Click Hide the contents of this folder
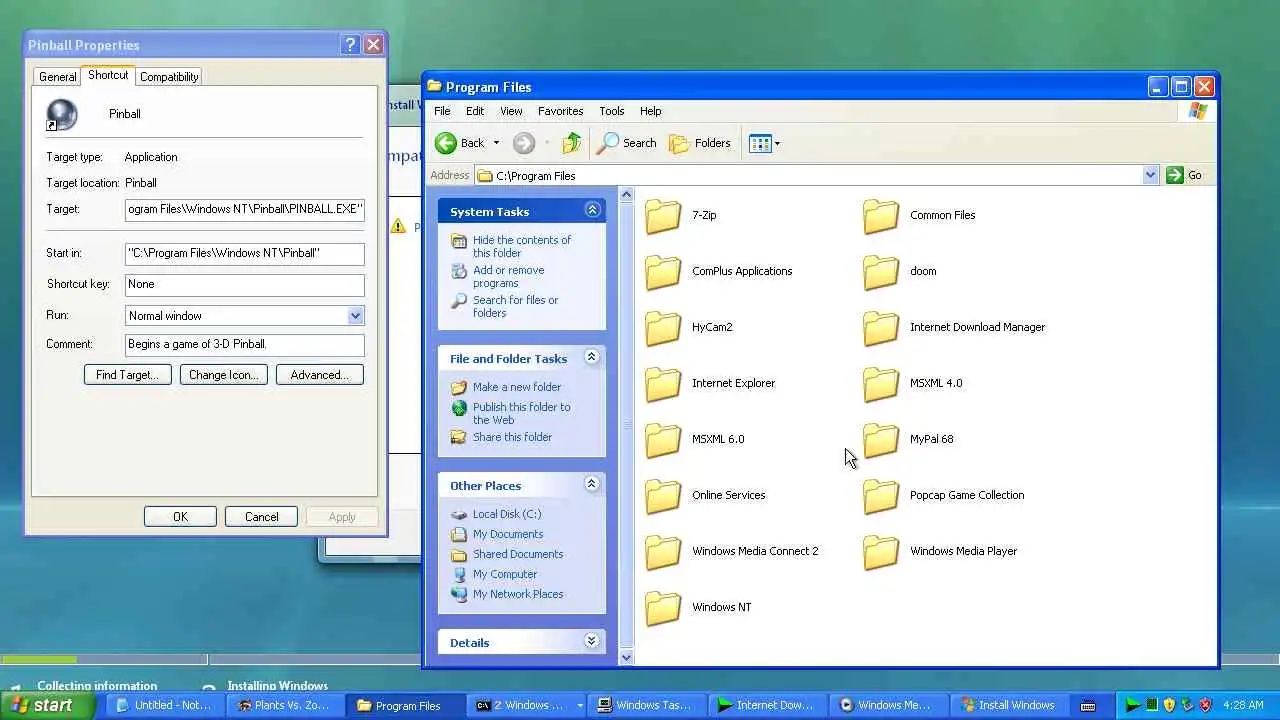Screen dimensions: 1280x720 click(521, 246)
